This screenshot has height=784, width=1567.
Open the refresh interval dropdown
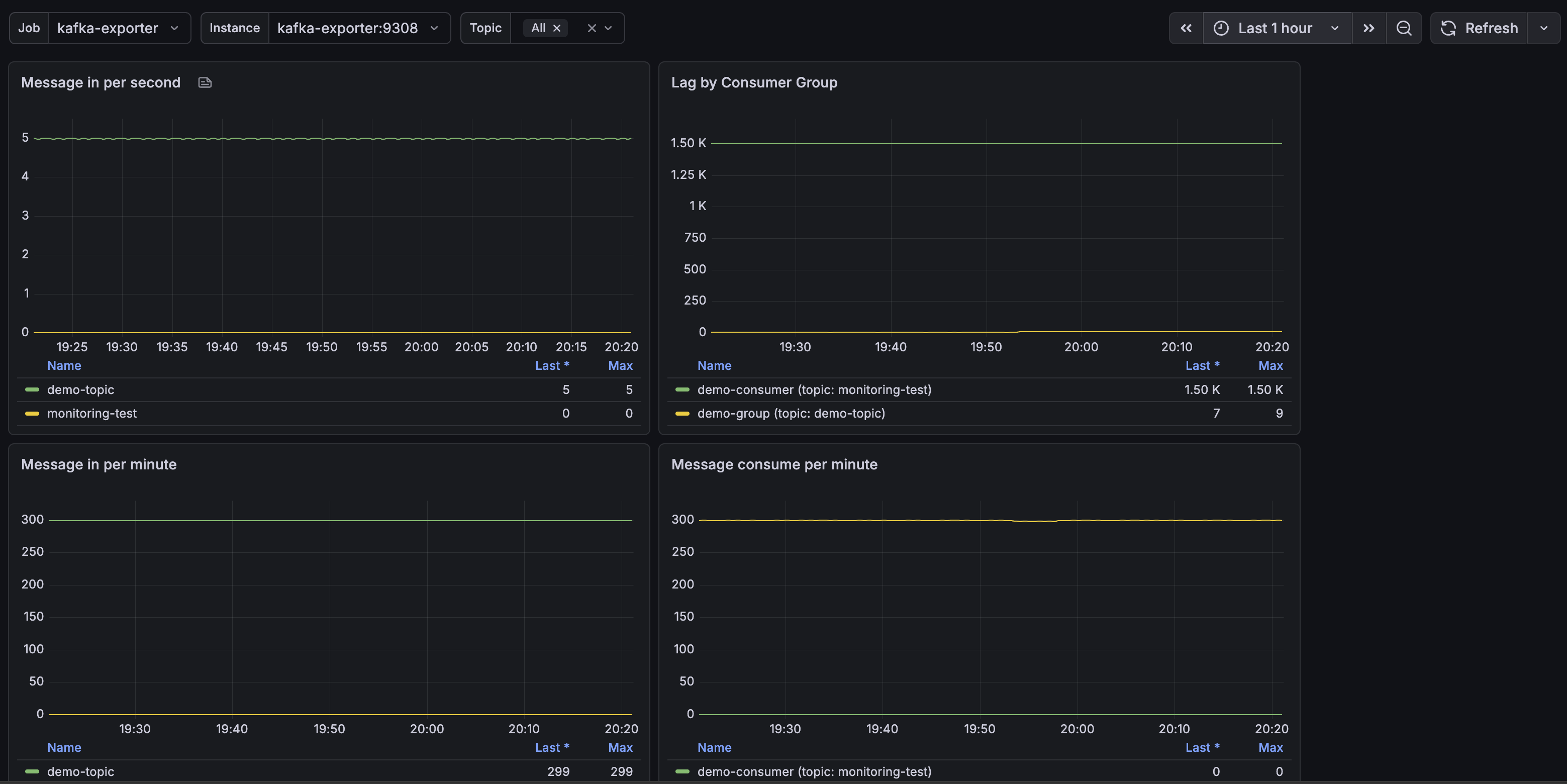click(x=1544, y=28)
